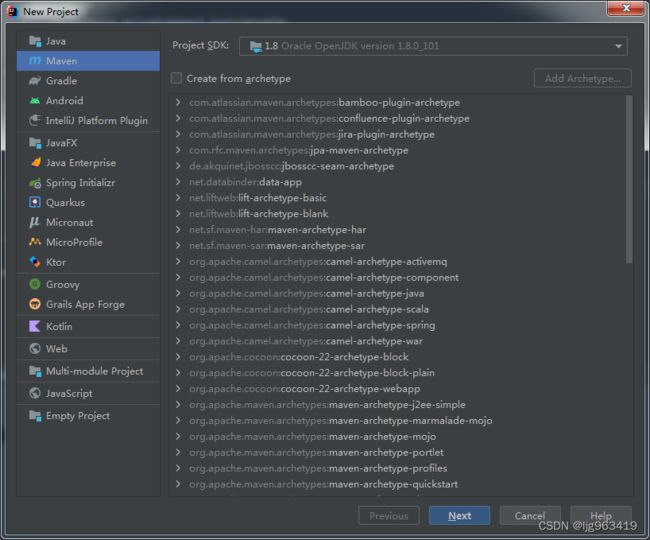The image size is (650, 540).
Task: Expand maven-archetype-har row
Action: (178, 229)
